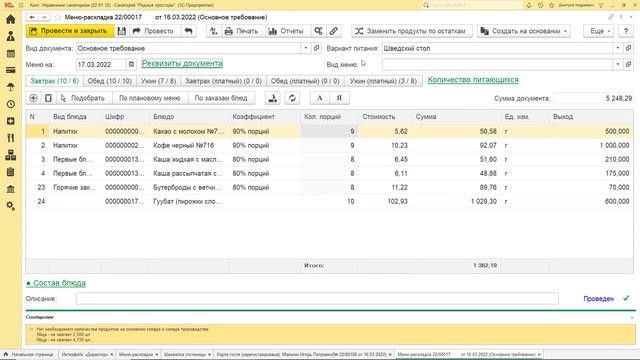The width and height of the screenshot is (640, 360).
Task: Click the Отчеты button
Action: point(286,31)
